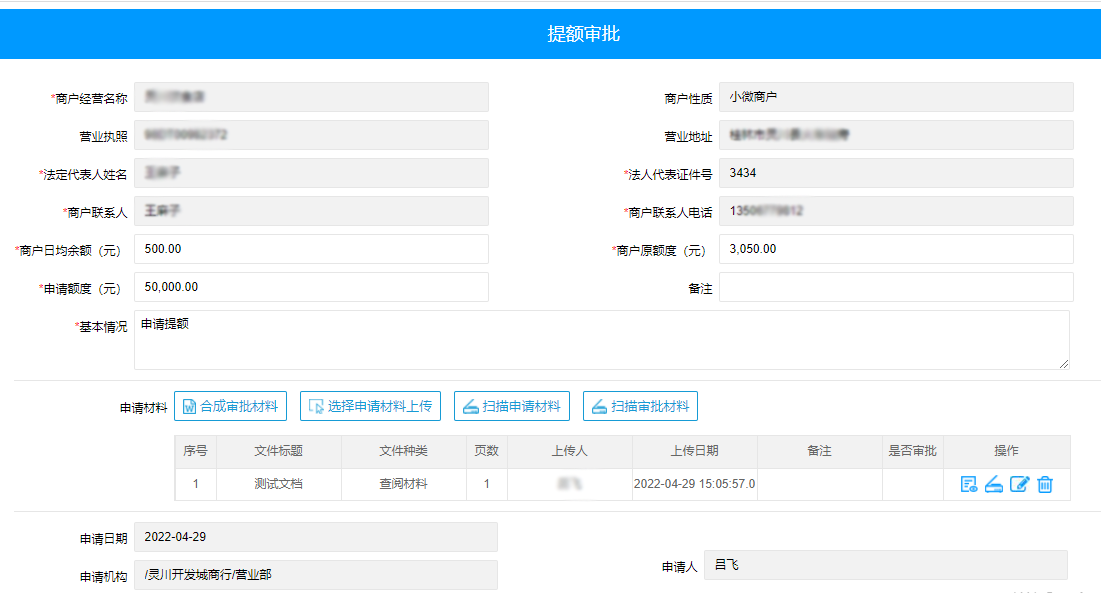
Task: Click the empty 备注 input field
Action: click(x=895, y=287)
